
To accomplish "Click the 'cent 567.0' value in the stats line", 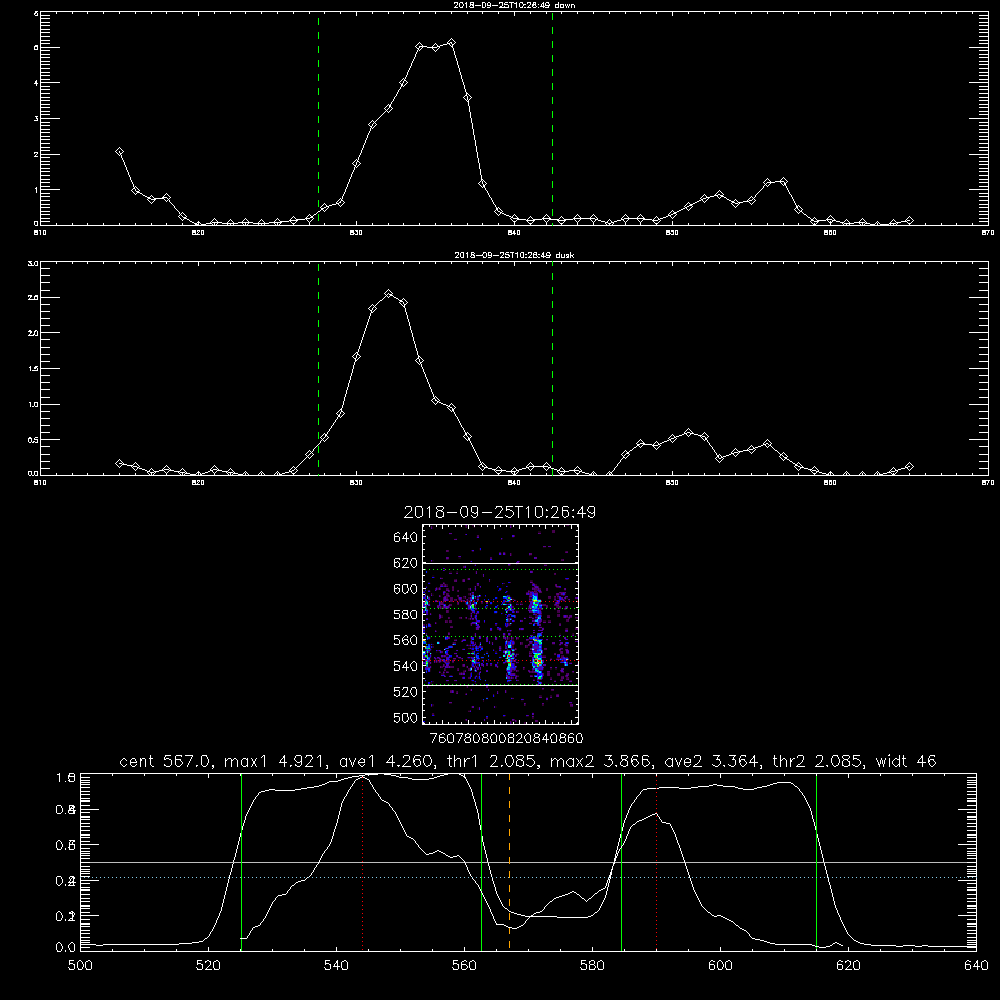I will point(165,761).
